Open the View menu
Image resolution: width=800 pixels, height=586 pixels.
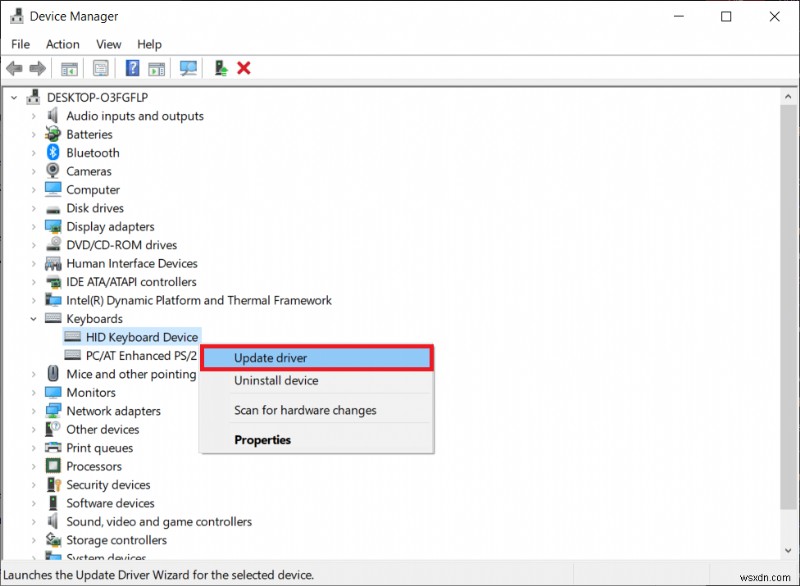[109, 44]
